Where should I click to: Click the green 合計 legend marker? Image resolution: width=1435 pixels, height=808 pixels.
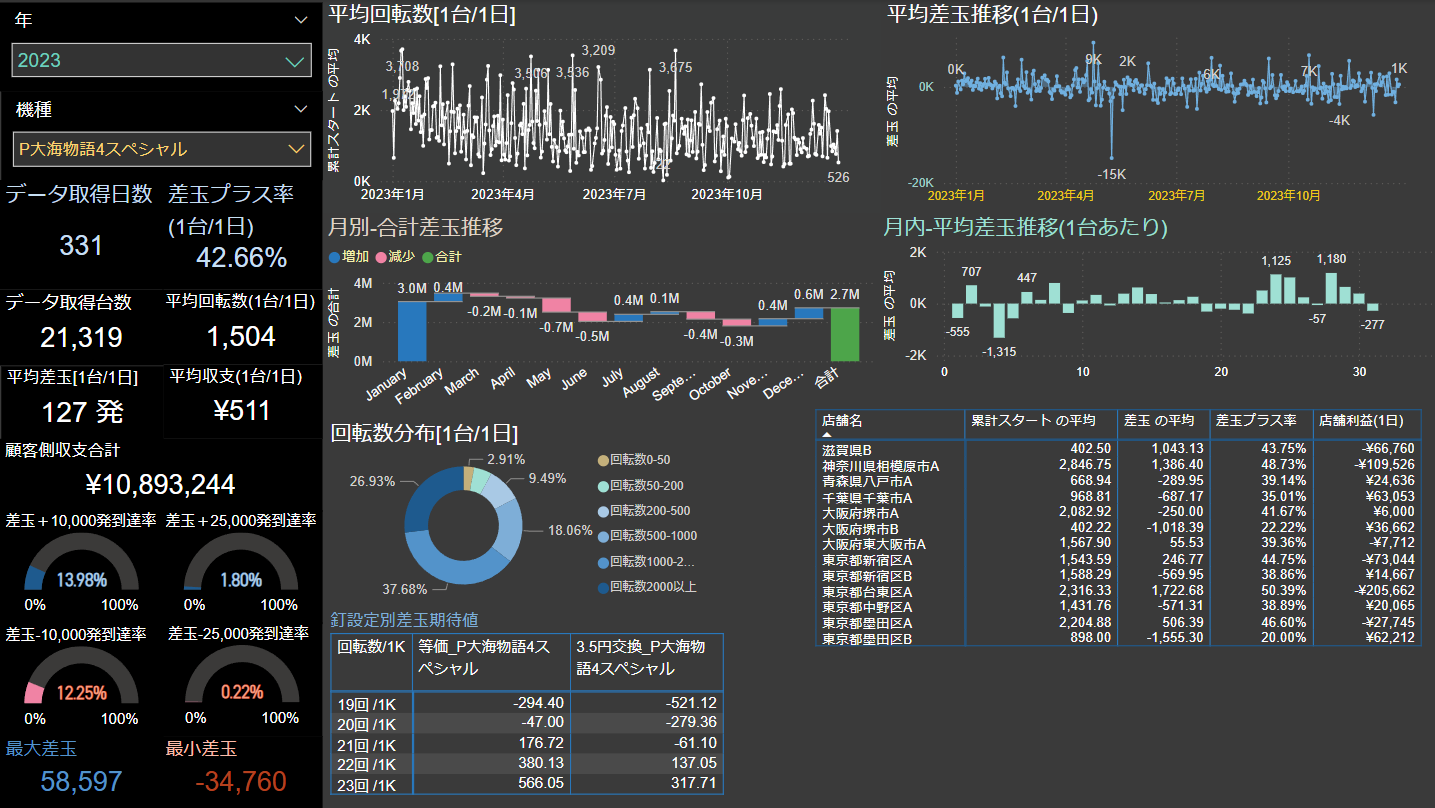427,257
